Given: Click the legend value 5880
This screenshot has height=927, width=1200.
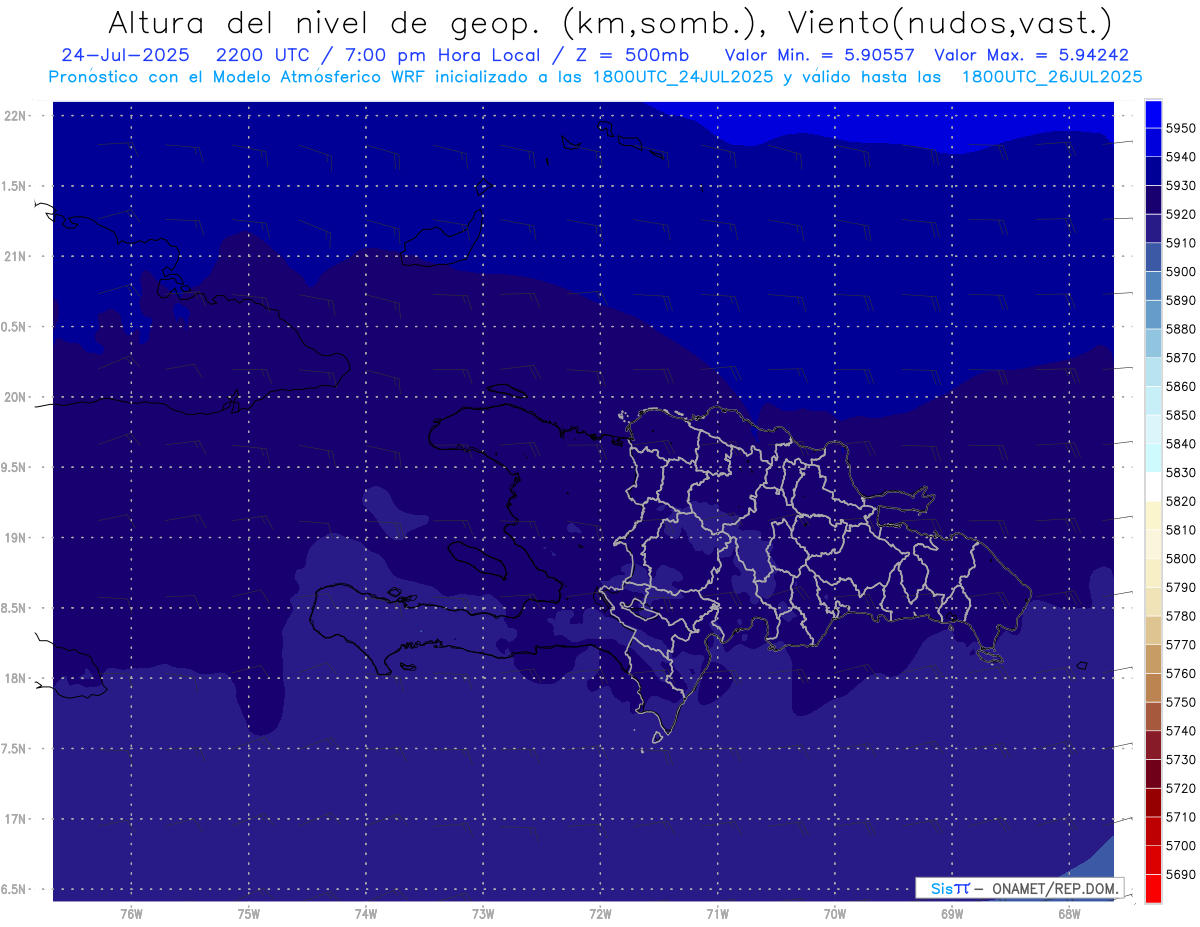Looking at the screenshot, I should coord(1181,329).
